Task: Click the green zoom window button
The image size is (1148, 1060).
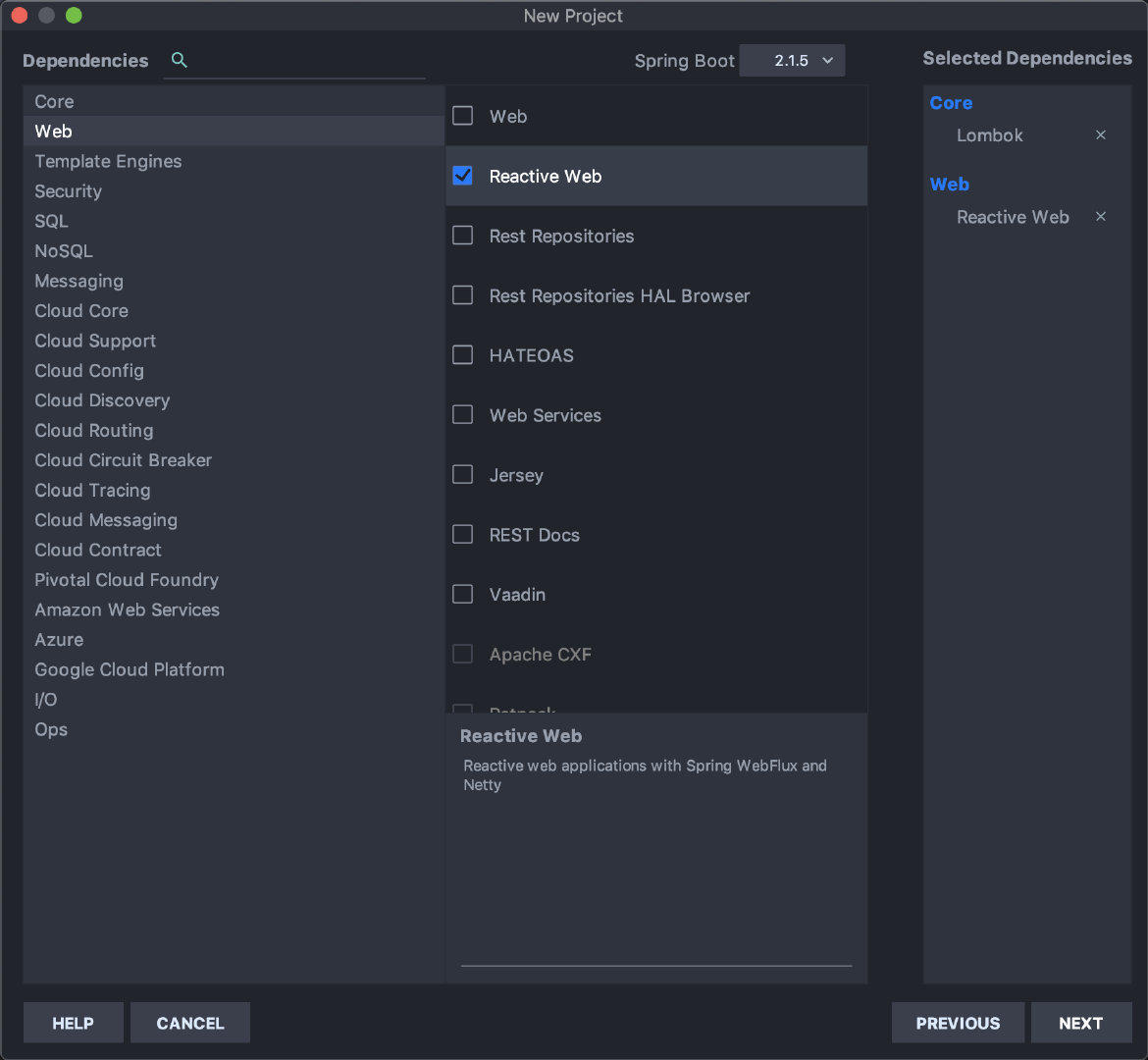Action: click(74, 16)
